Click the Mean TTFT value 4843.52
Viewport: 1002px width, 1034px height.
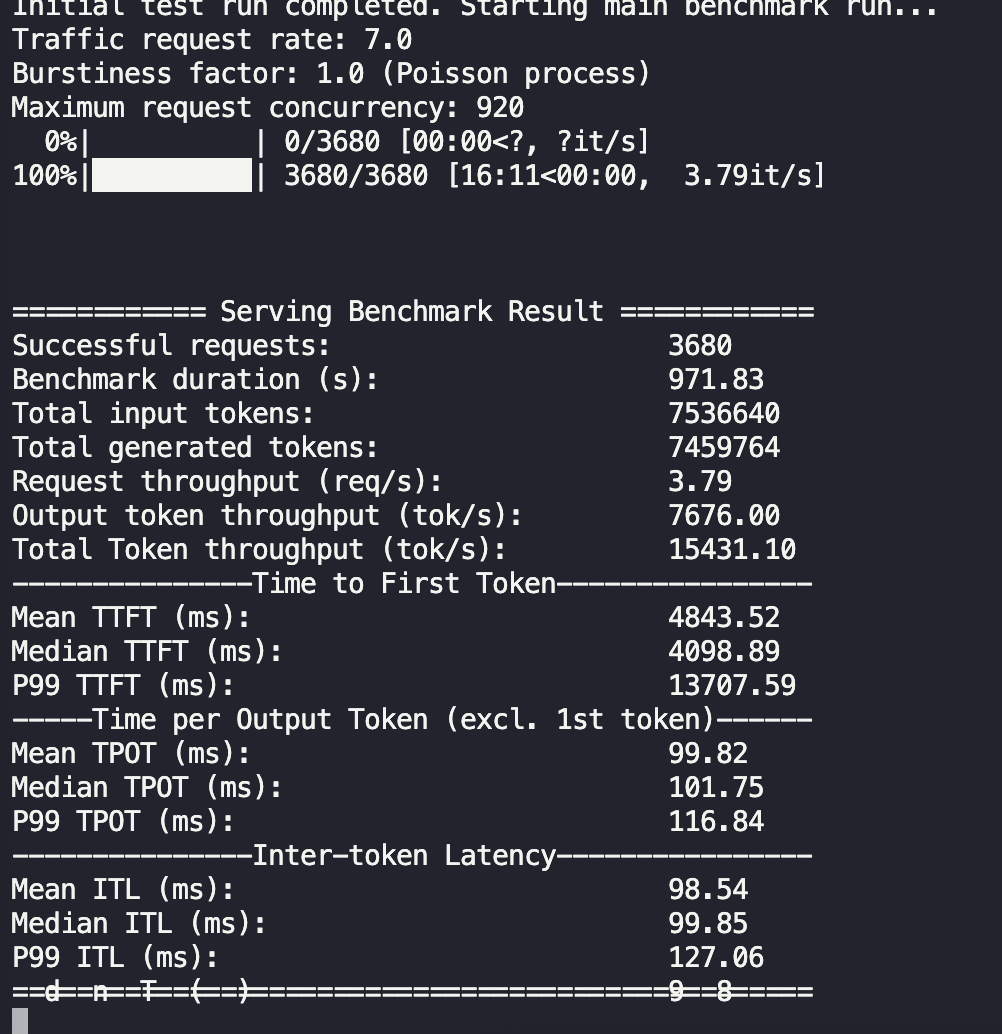pyautogui.click(x=724, y=618)
